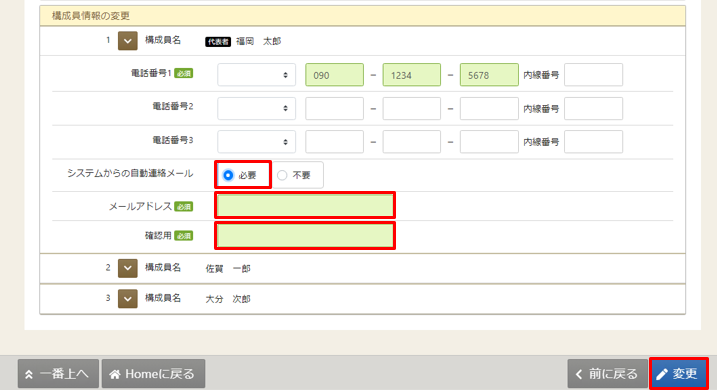Expand member 2 佐賀 一郎 chevron
The image size is (719, 390).
(x=127, y=268)
